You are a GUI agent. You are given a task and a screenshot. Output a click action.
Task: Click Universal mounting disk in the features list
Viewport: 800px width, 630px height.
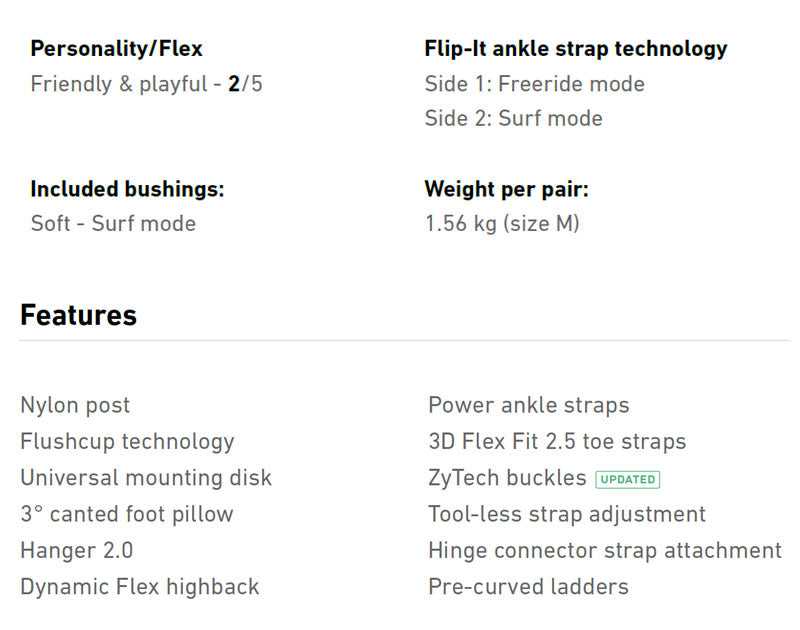click(146, 478)
